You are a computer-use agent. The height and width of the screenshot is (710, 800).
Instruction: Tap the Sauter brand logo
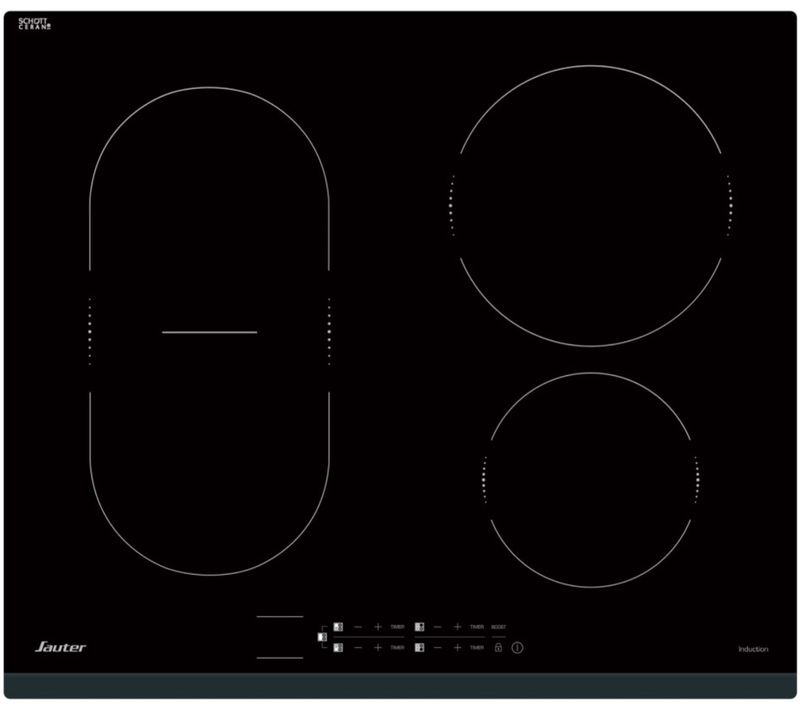click(x=61, y=648)
